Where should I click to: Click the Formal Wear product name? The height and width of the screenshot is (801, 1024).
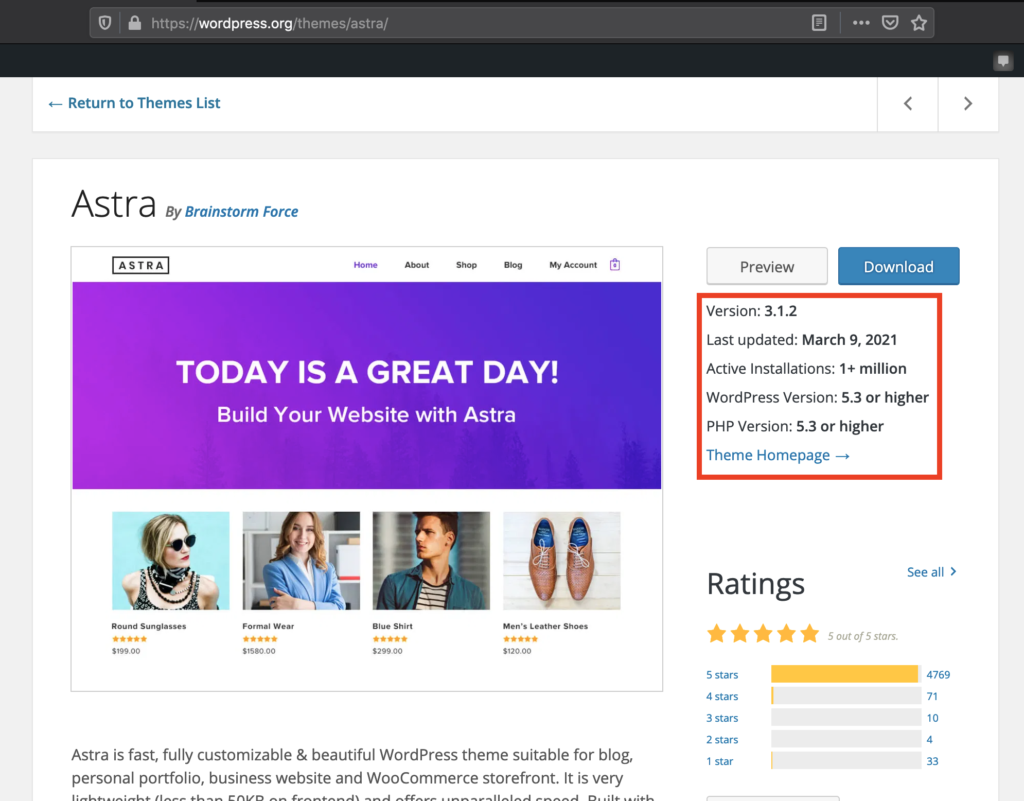point(268,626)
